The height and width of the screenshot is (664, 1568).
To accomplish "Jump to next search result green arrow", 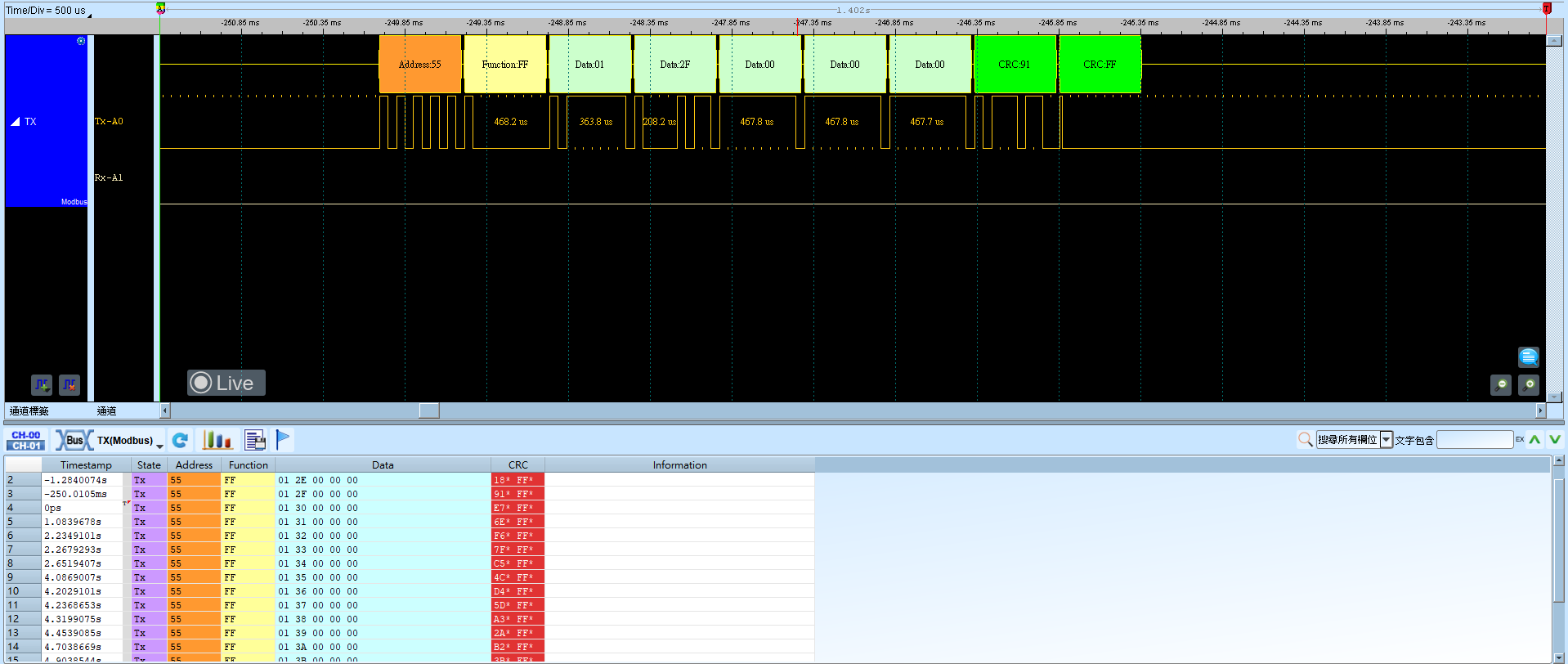I will coord(1555,440).
